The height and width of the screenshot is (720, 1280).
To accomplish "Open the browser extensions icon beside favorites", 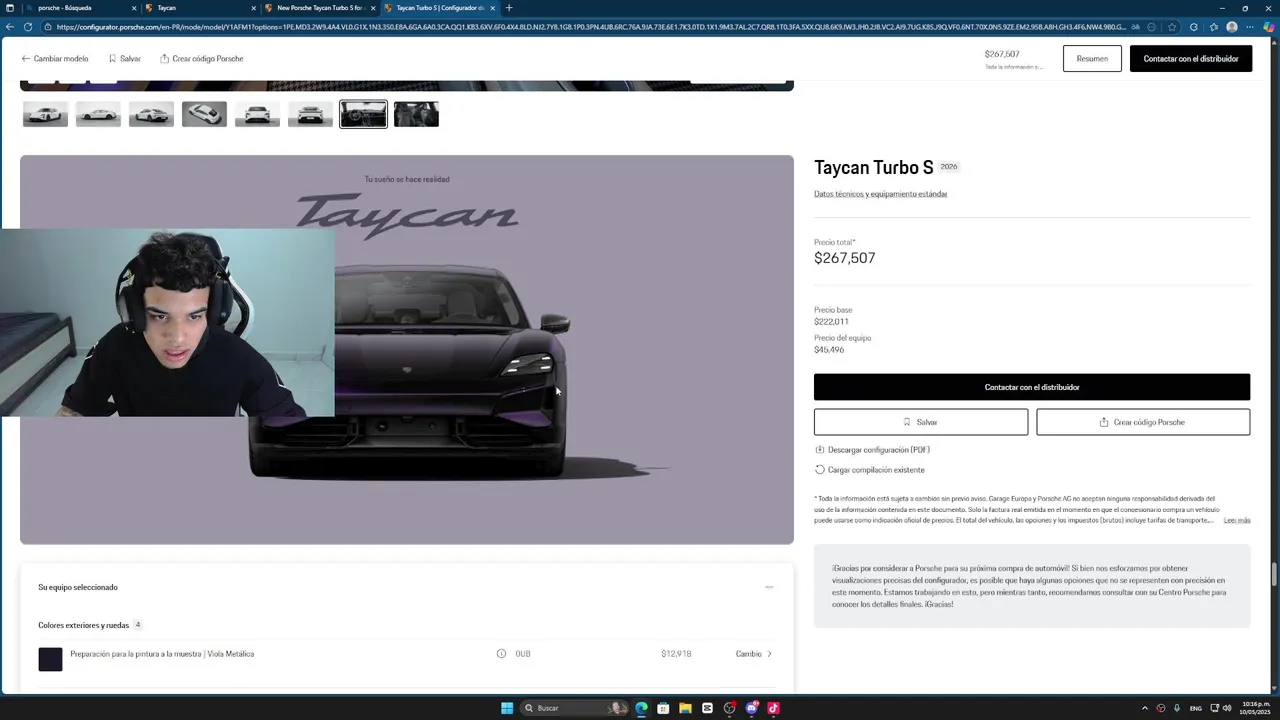I will [x=1193, y=27].
